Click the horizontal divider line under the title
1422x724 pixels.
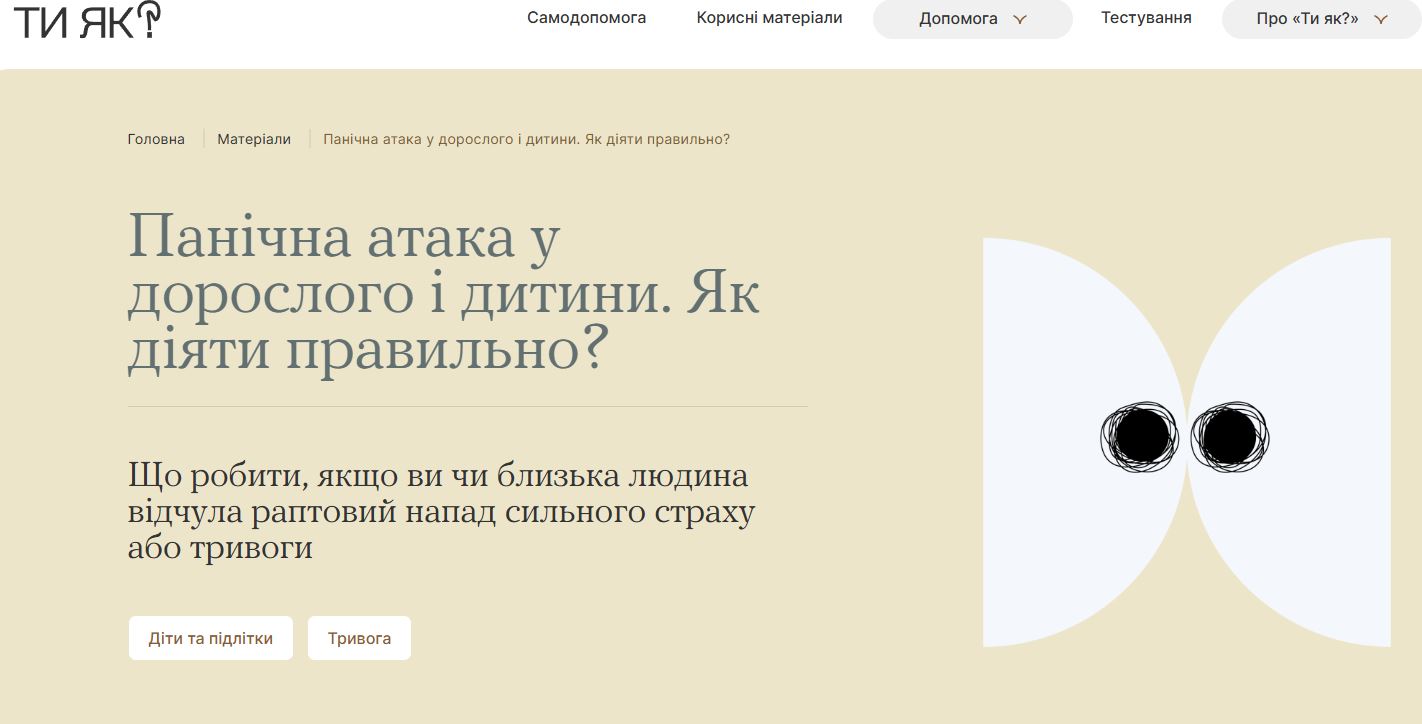(467, 407)
